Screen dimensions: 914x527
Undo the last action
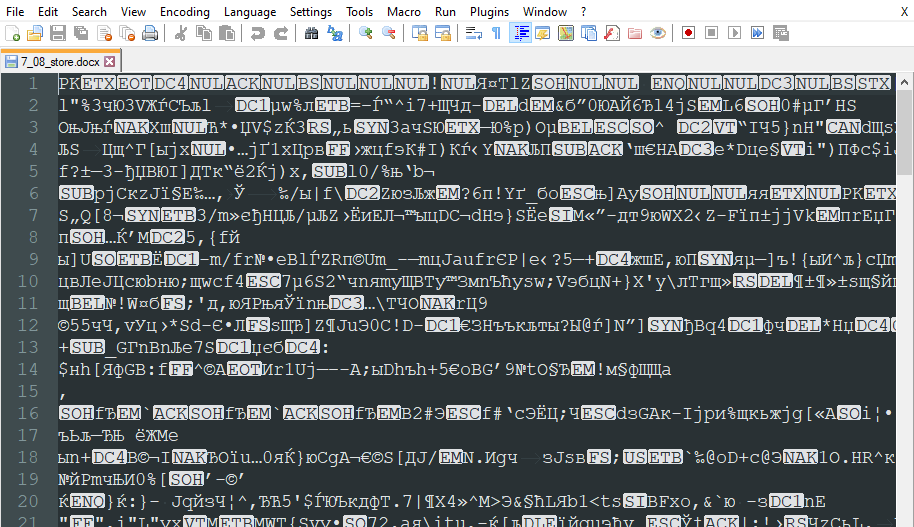(x=258, y=33)
